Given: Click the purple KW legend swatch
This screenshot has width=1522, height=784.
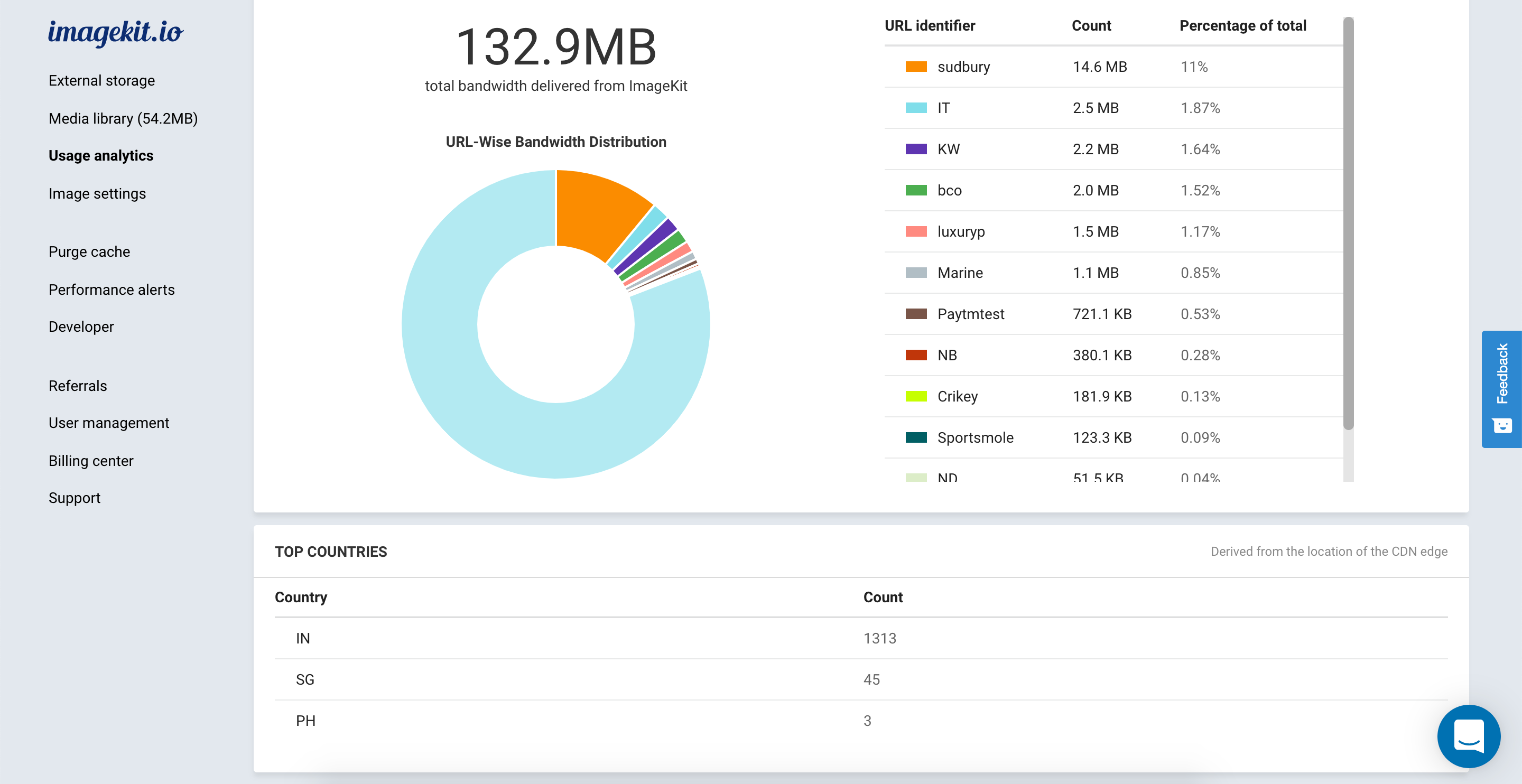Looking at the screenshot, I should coord(916,149).
